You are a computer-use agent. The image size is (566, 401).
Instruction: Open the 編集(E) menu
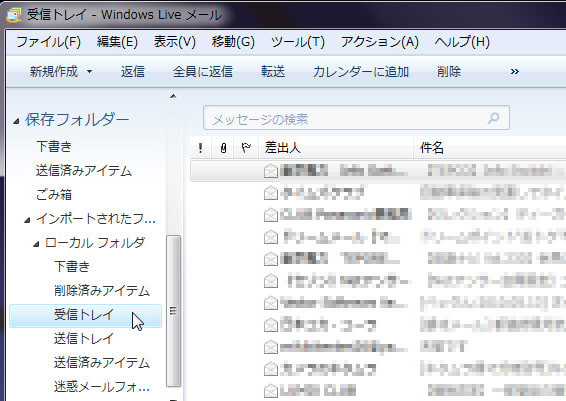tap(117, 42)
